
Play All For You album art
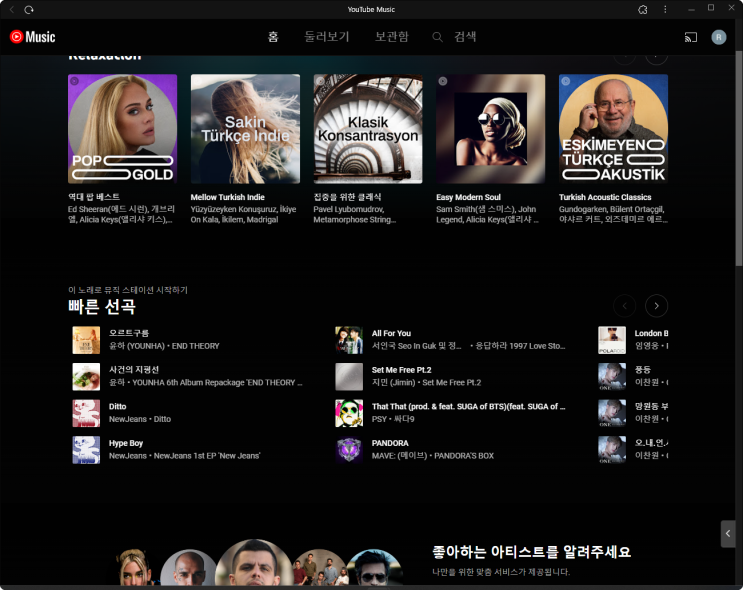pyautogui.click(x=349, y=340)
